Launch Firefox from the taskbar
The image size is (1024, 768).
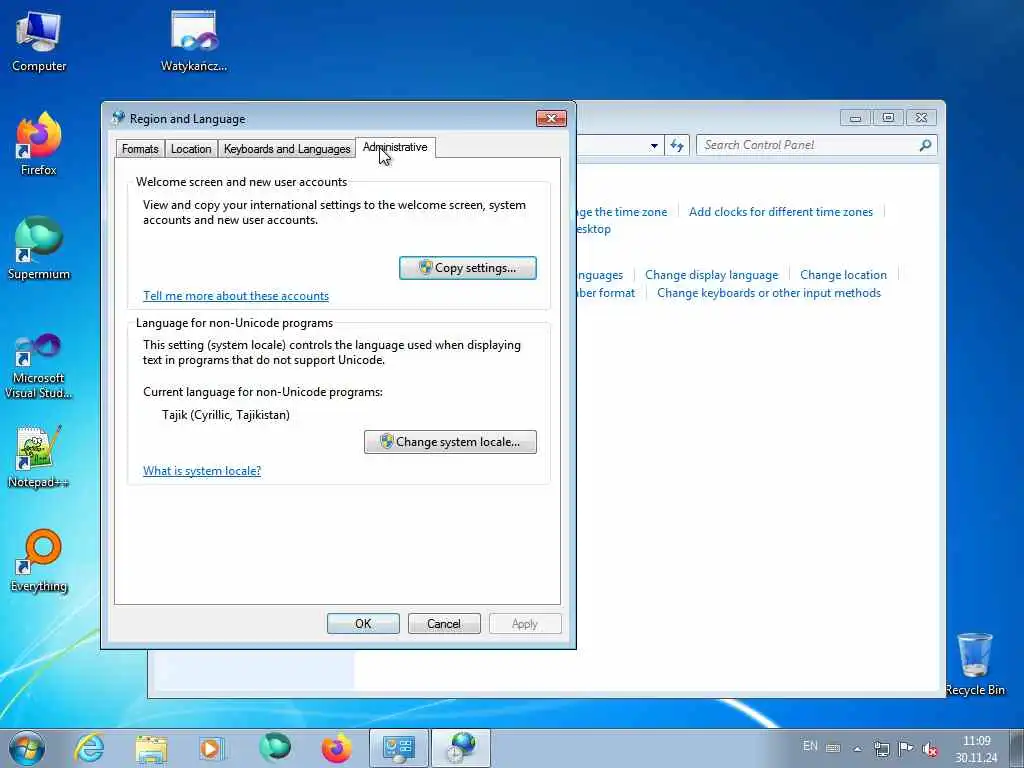[x=336, y=748]
